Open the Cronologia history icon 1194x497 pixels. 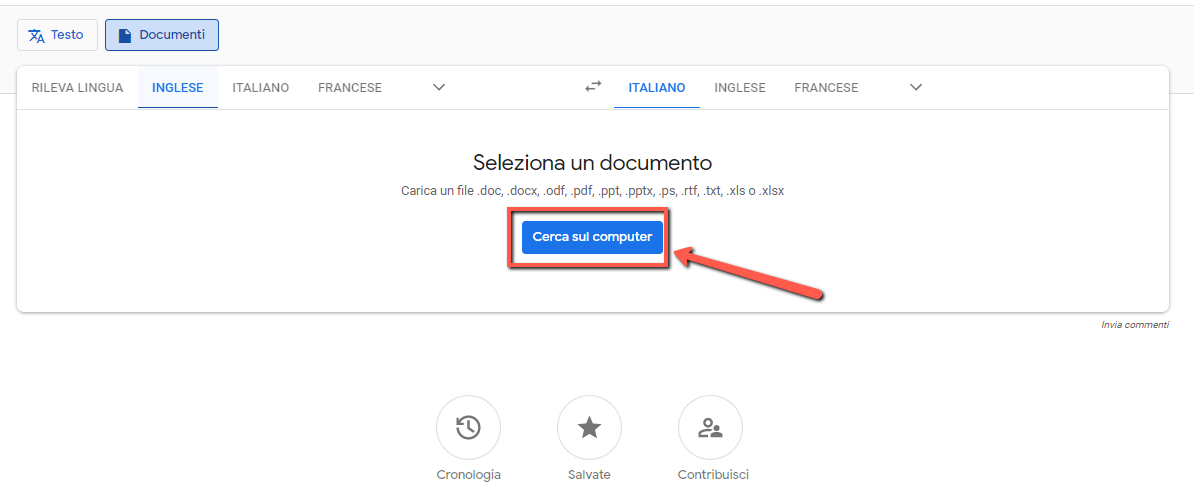(x=468, y=428)
